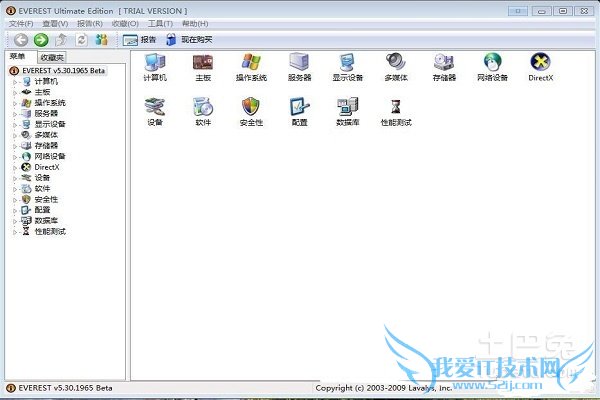This screenshot has height=400, width=600.
Task: Open the 查看(V) menu
Action: click(x=55, y=24)
